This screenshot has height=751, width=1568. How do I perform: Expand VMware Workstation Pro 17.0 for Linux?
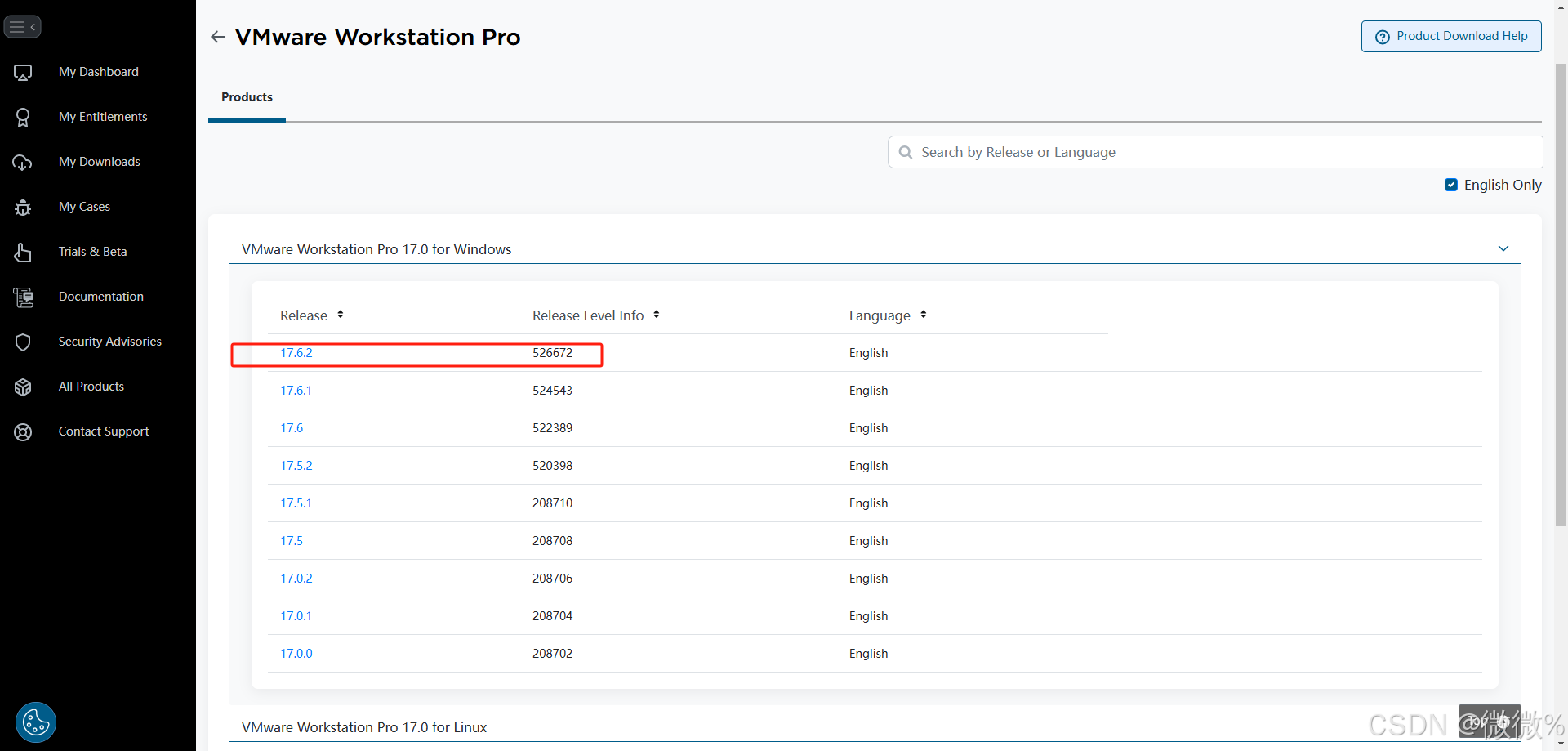364,727
